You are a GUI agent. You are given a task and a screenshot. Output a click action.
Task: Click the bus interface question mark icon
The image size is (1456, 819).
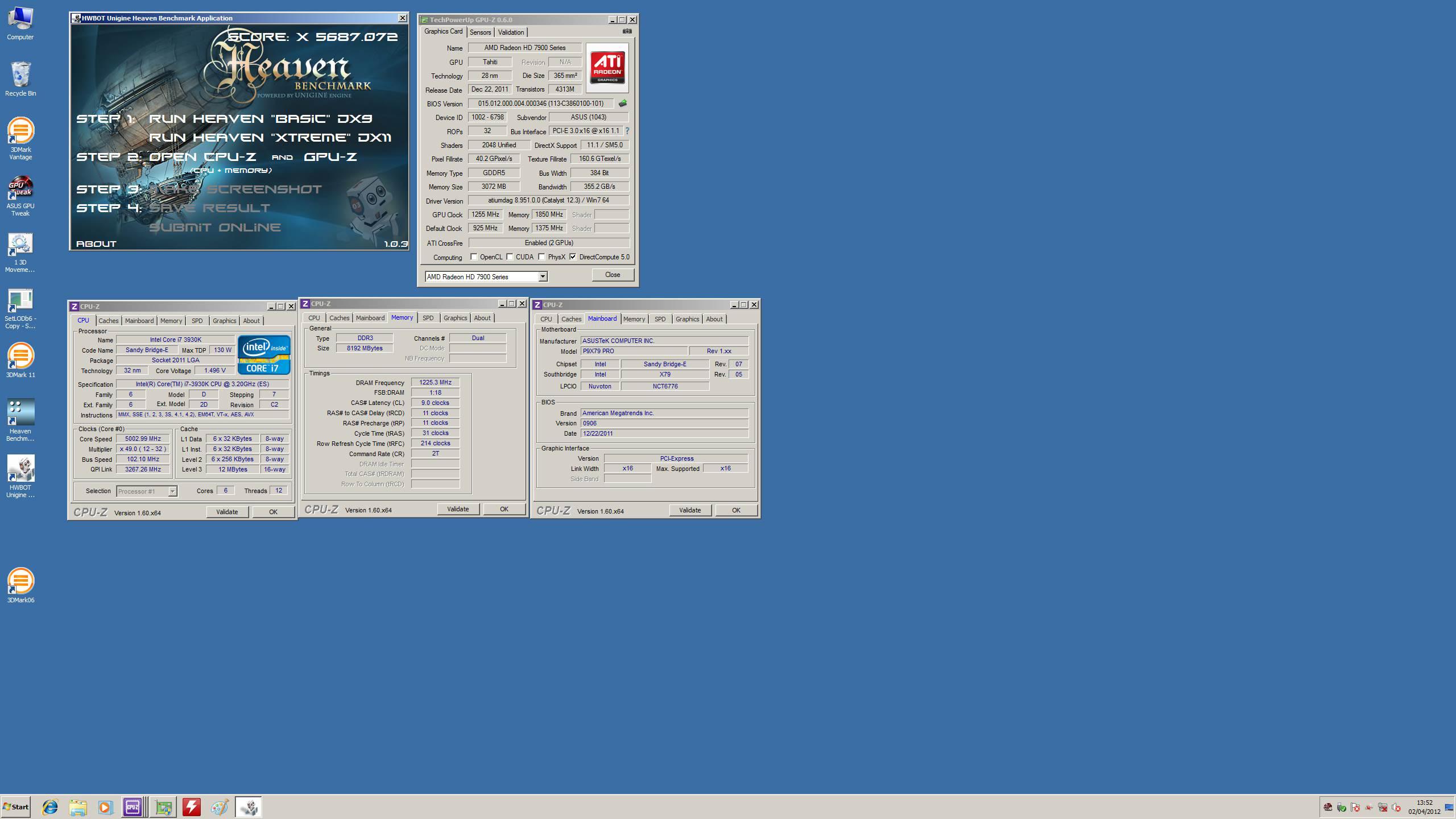(x=627, y=131)
